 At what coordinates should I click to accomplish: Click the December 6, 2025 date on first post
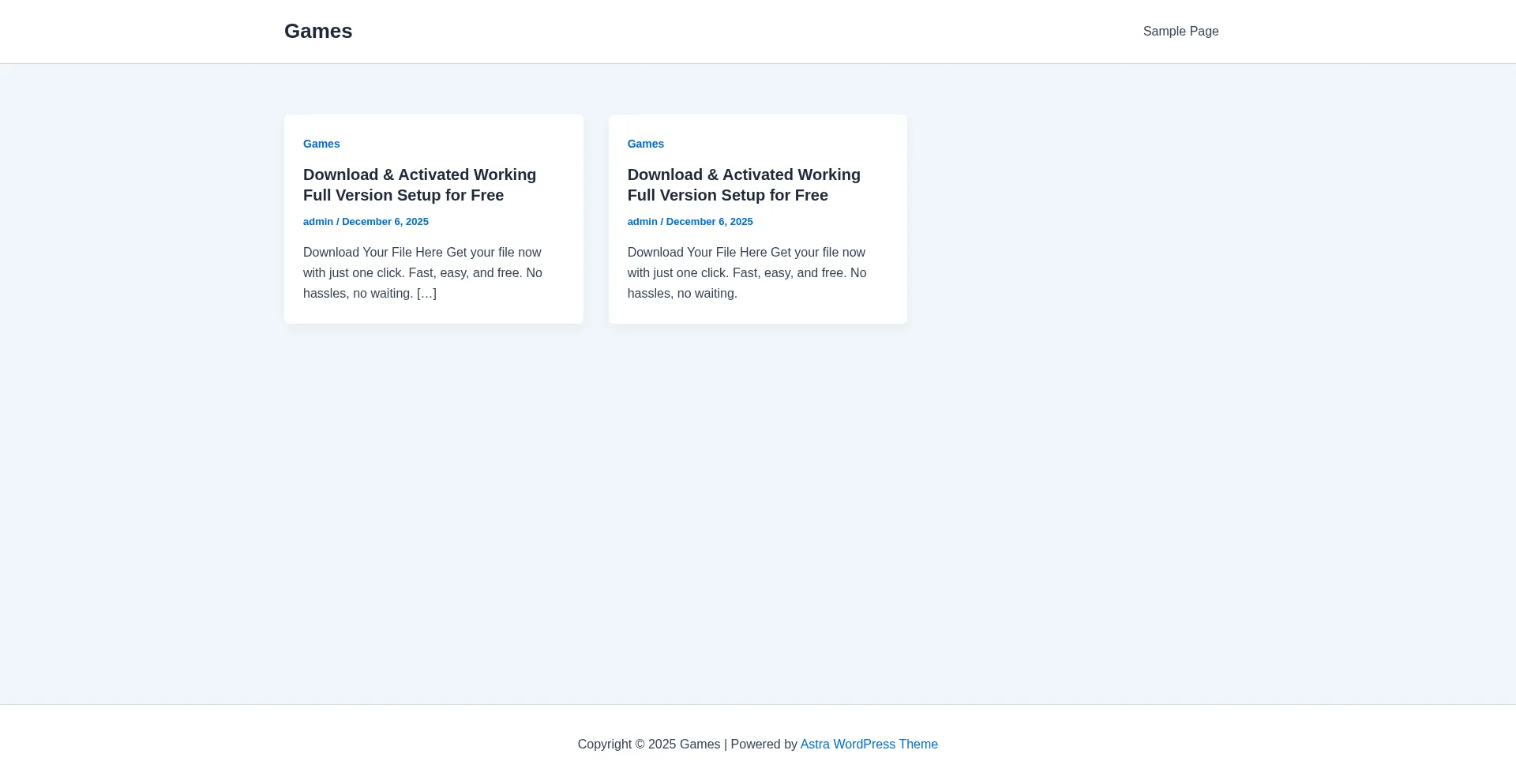[385, 222]
